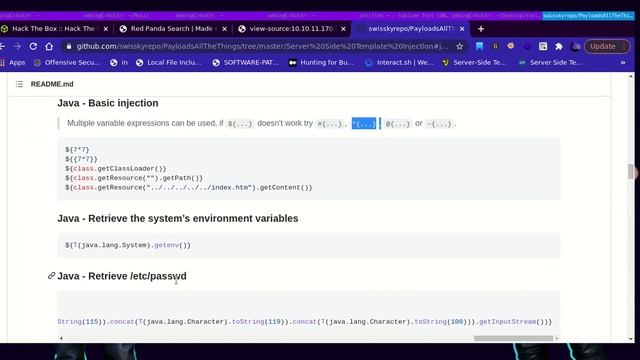Close the Hack The Box tab
Screen dimensions: 640x360
tap(106, 29)
